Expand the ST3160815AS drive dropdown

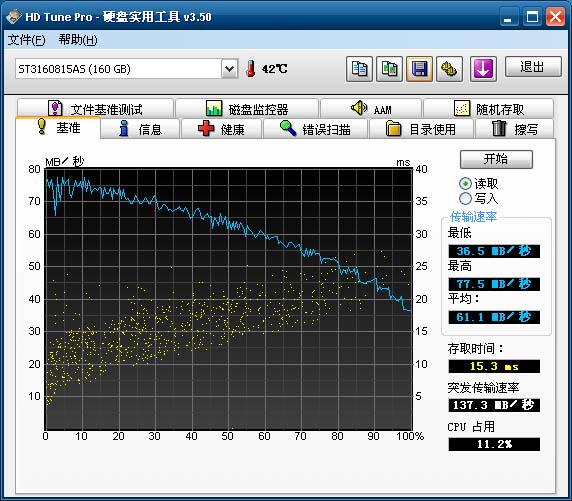pos(229,69)
